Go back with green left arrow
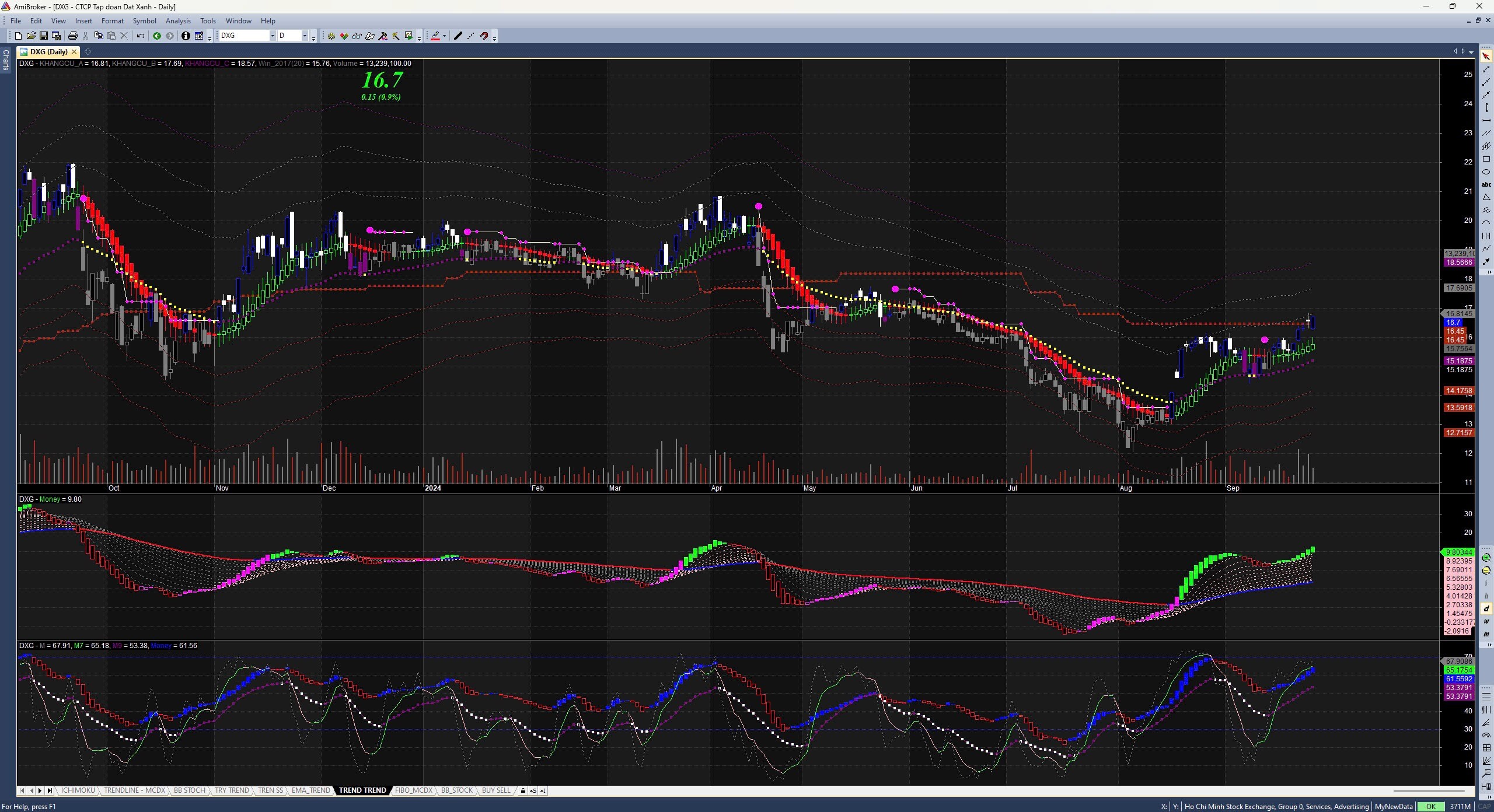This screenshot has width=1494, height=812. [157, 36]
